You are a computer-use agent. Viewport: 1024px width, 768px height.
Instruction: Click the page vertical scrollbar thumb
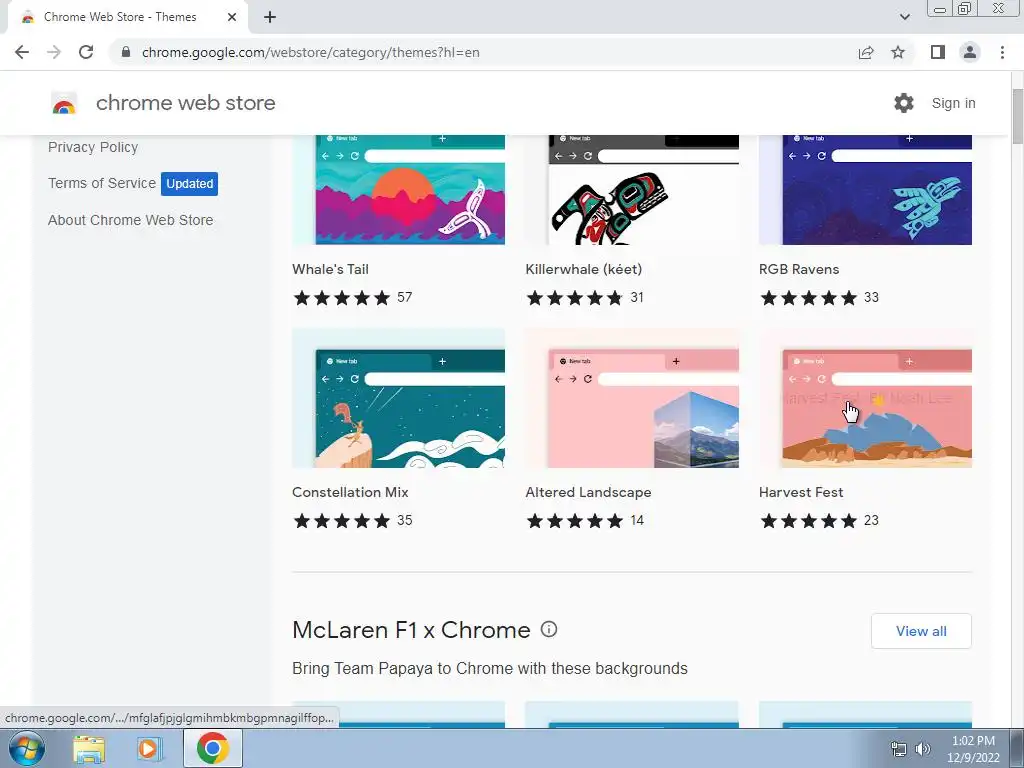pyautogui.click(x=1017, y=116)
